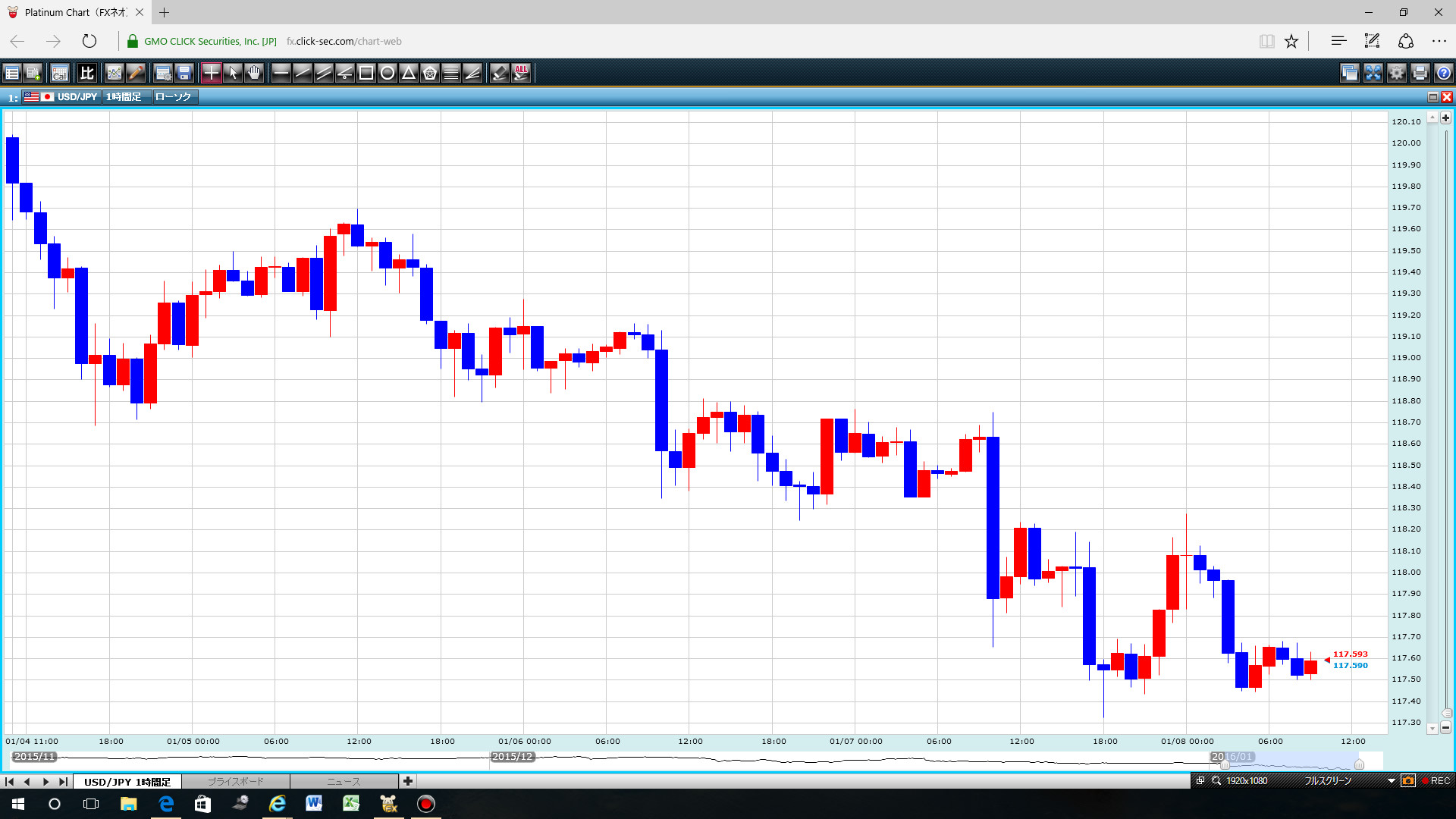Switch to the ニュース tab
The image size is (1456, 819).
pos(344,781)
